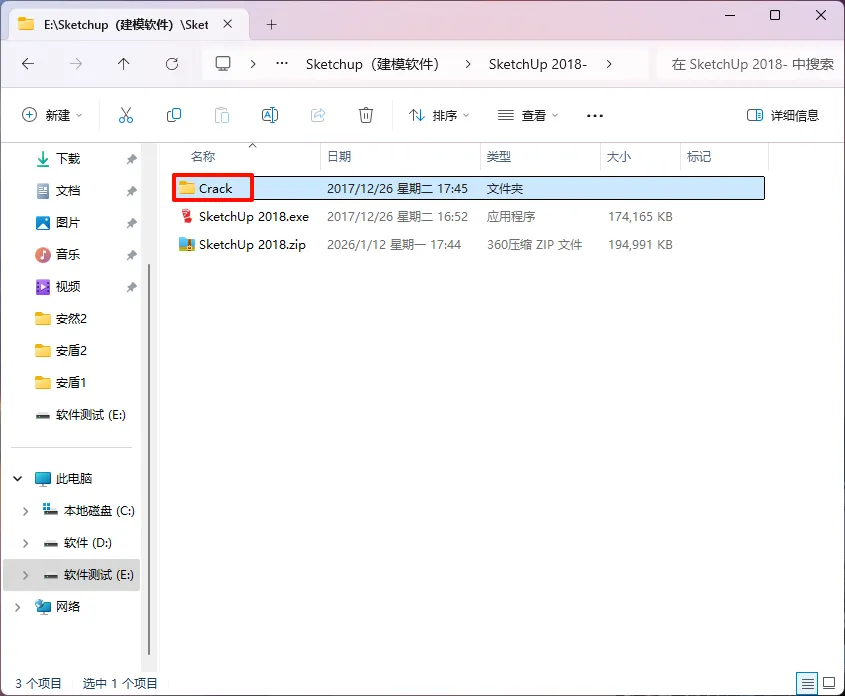Go up one folder level arrow
Viewport: 845px width, 696px height.
click(x=123, y=64)
